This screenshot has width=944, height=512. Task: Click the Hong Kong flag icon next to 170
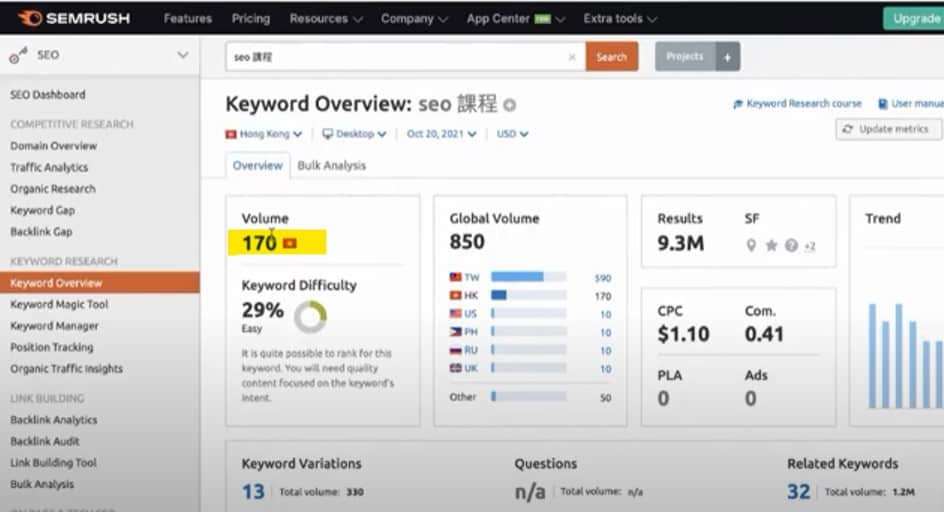coord(290,243)
